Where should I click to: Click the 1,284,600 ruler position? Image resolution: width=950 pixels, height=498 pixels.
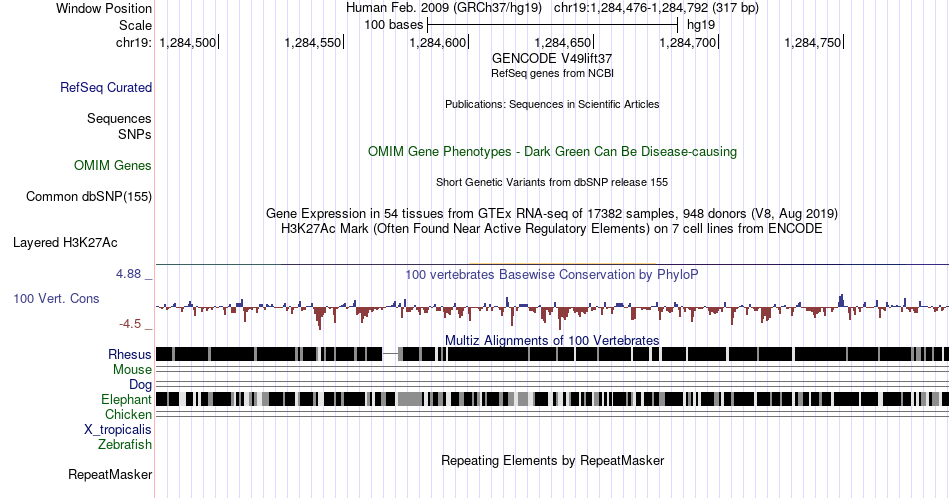439,42
